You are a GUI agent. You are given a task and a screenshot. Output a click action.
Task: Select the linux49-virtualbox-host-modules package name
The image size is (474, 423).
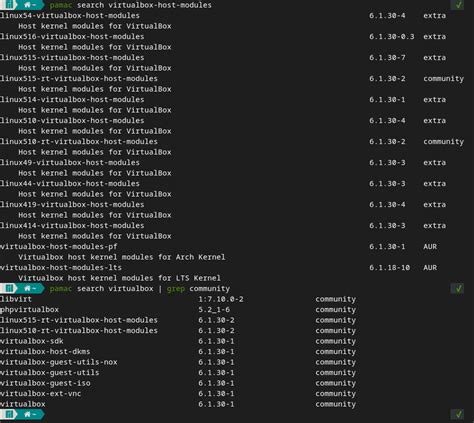tap(70, 163)
